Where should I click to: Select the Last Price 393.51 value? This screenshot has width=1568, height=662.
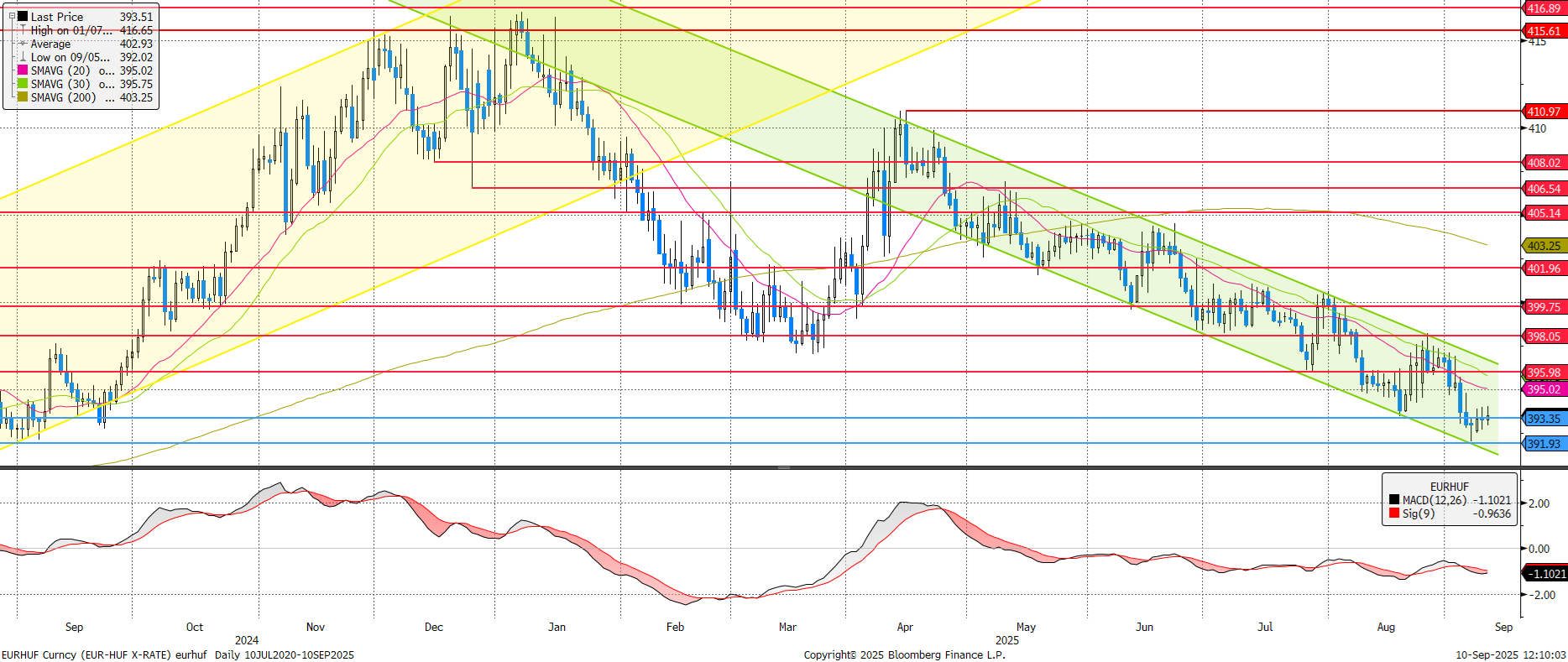tap(136, 17)
